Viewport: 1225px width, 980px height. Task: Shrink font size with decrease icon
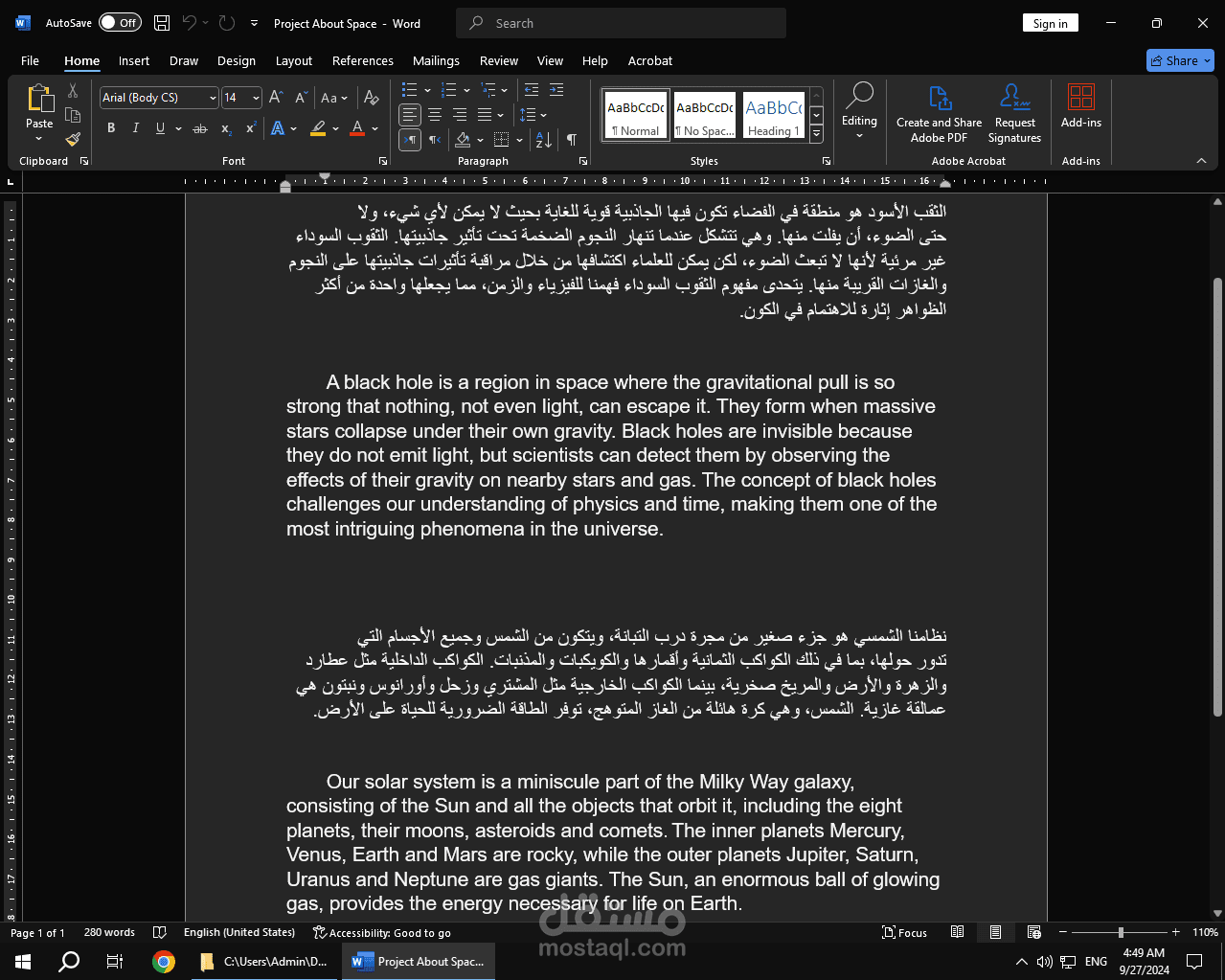(x=301, y=98)
